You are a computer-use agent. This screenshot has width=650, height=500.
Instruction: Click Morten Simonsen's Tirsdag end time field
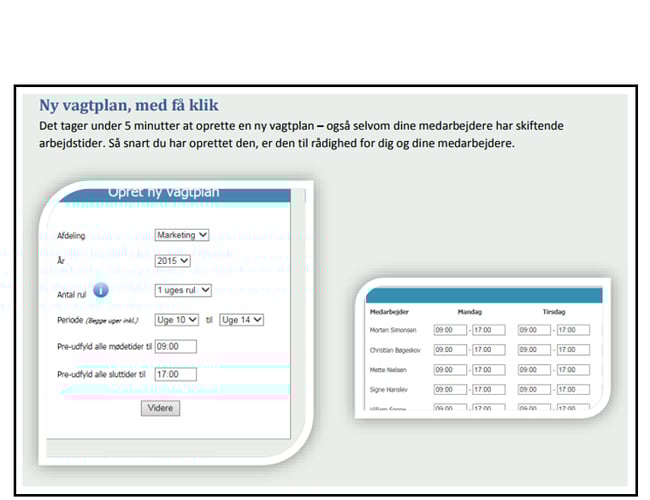point(573,330)
